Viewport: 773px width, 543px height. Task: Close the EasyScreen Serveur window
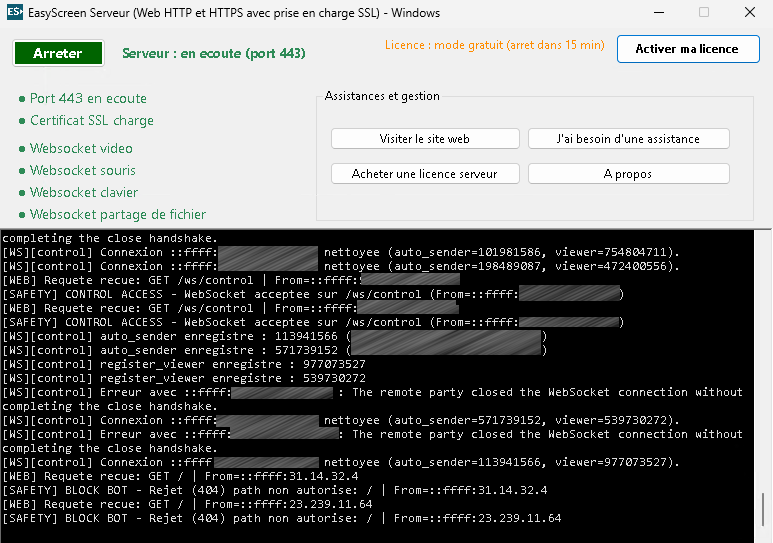pyautogui.click(x=750, y=12)
